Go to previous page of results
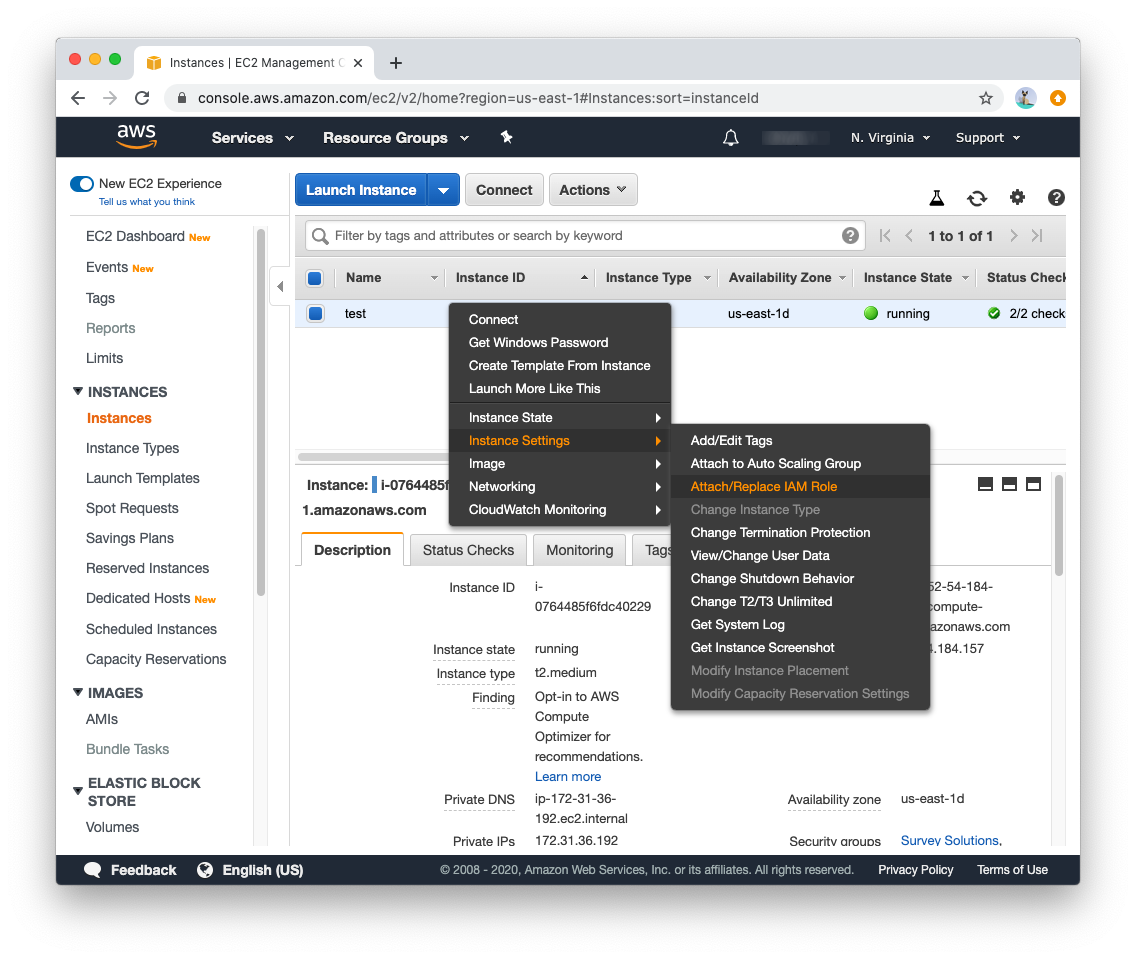 [x=909, y=235]
